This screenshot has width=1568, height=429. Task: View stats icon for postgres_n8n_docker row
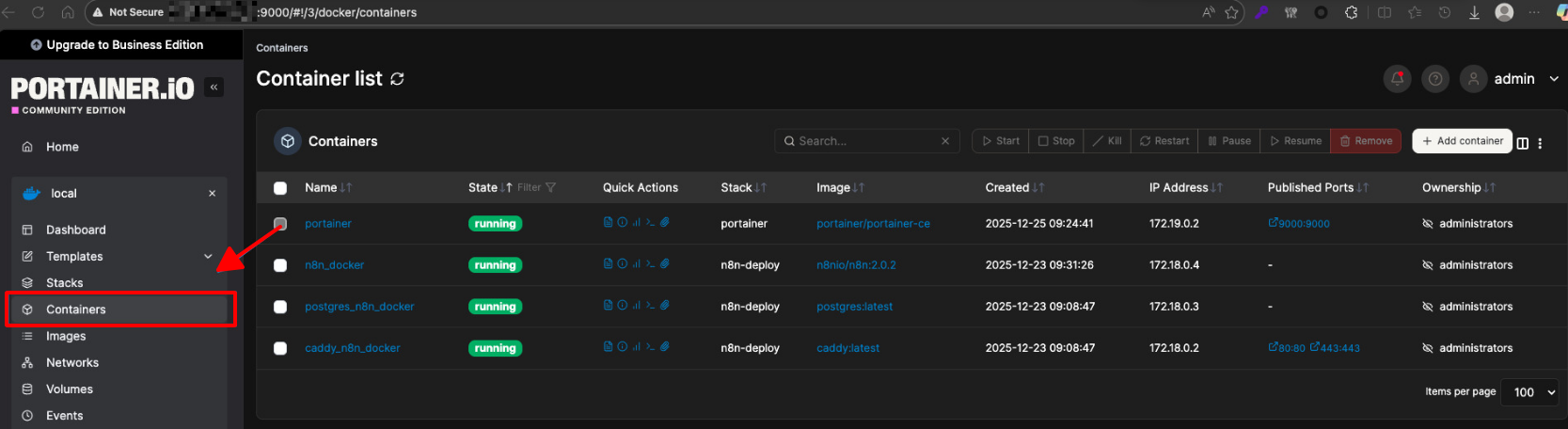pos(636,306)
